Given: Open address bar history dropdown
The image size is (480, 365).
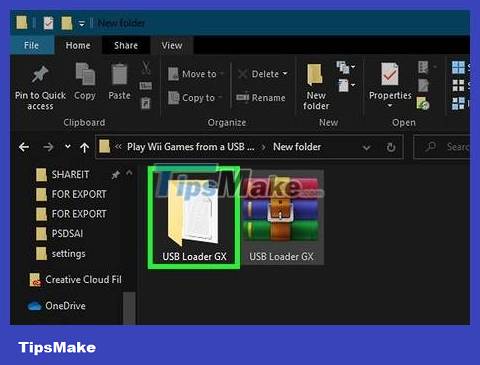Looking at the screenshot, I should pyautogui.click(x=367, y=147).
